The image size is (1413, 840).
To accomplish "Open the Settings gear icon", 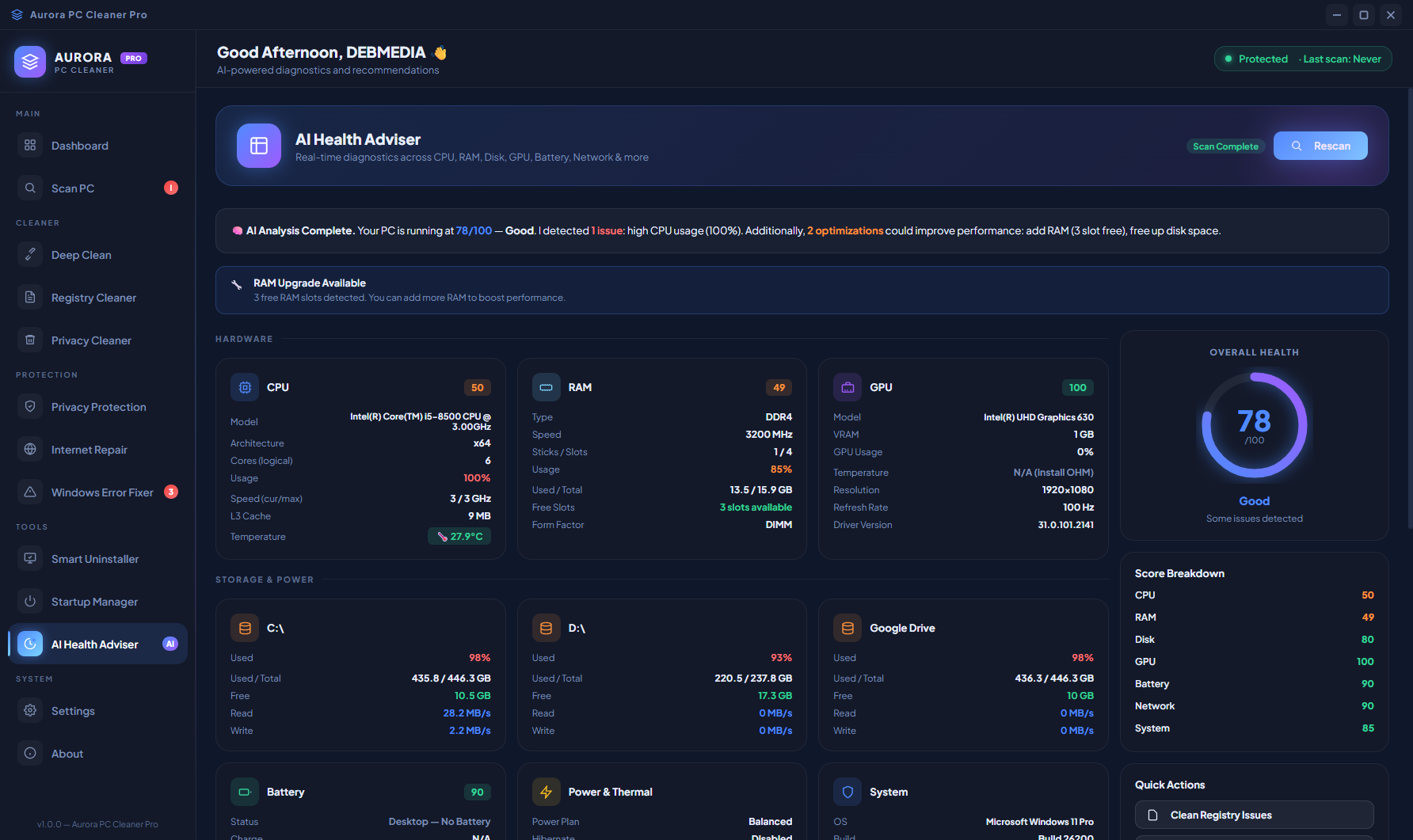I will click(x=30, y=711).
